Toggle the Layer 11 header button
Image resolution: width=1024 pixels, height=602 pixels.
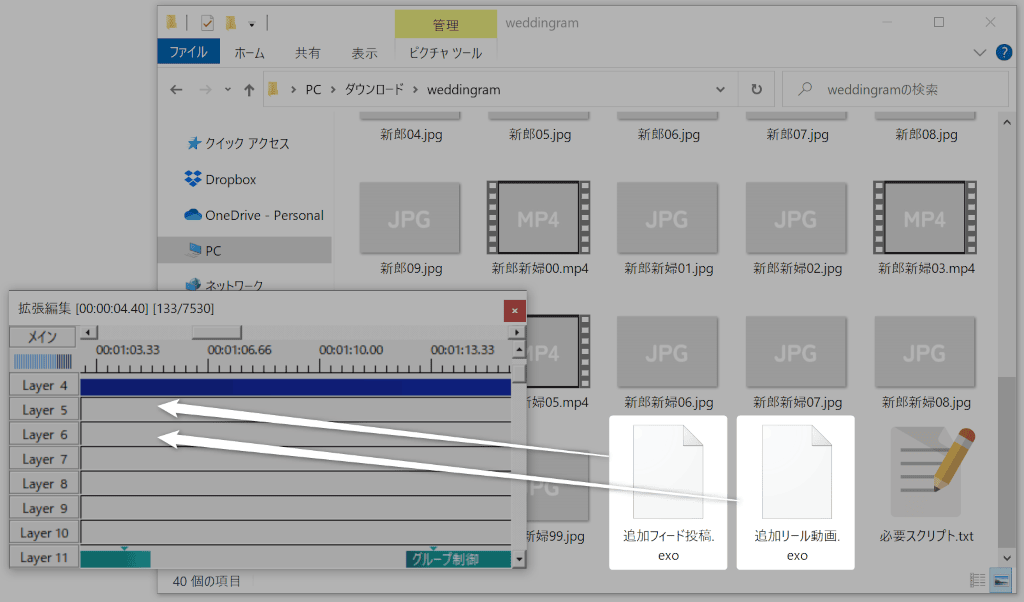[x=44, y=558]
